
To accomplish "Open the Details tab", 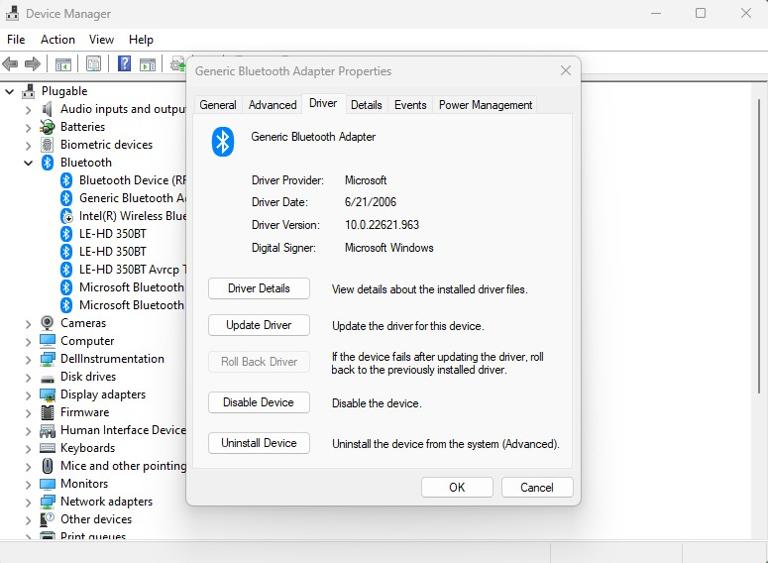I will (366, 105).
